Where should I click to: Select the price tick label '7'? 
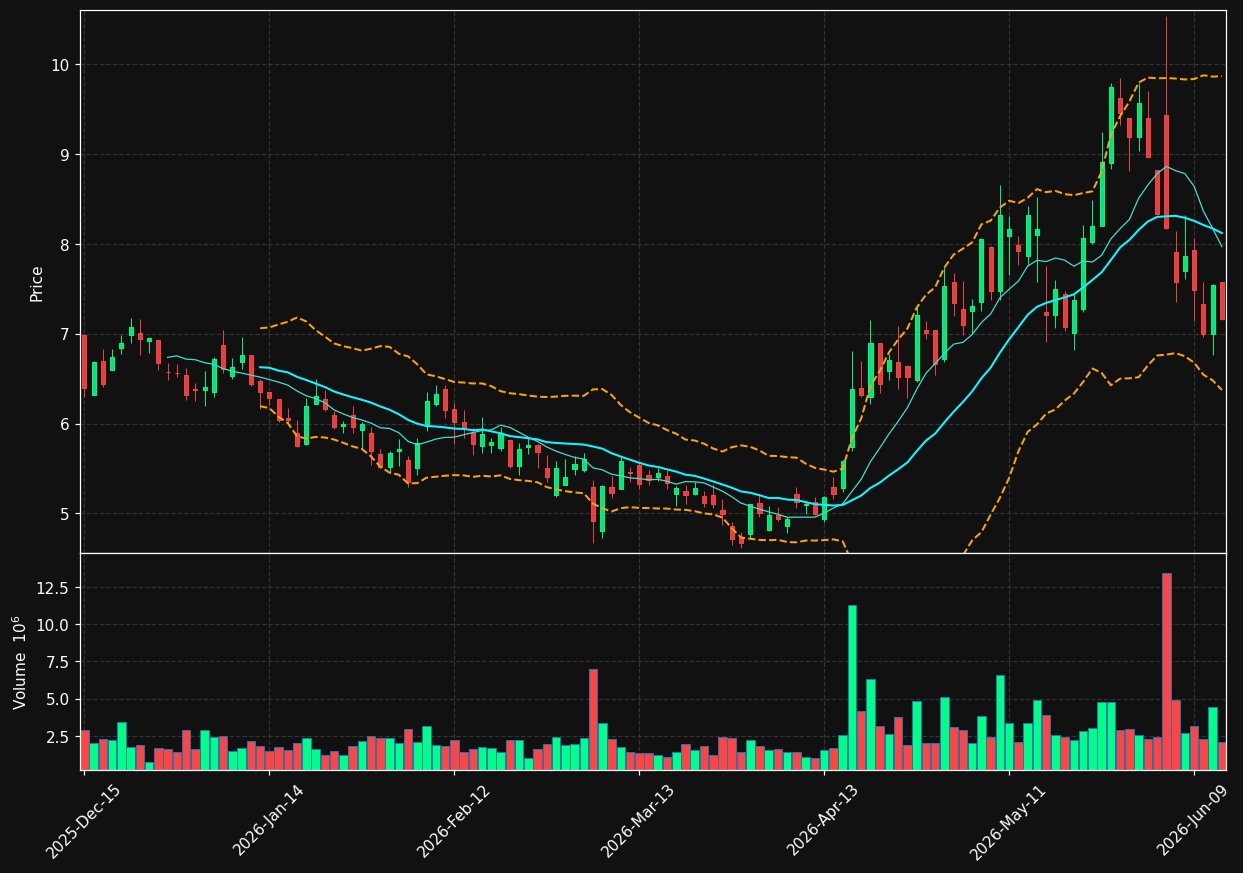coord(67,335)
